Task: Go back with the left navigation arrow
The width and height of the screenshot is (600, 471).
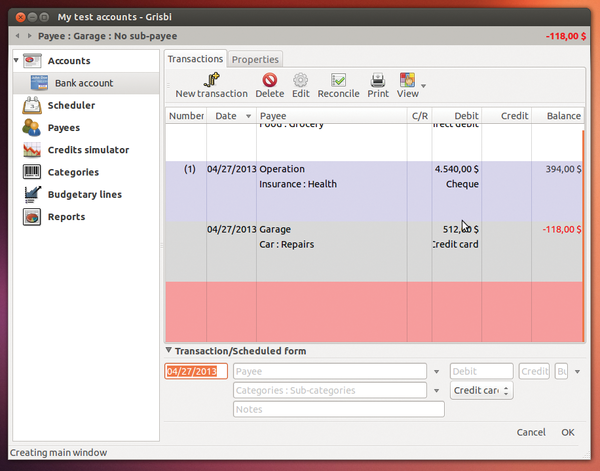Action: (x=17, y=36)
